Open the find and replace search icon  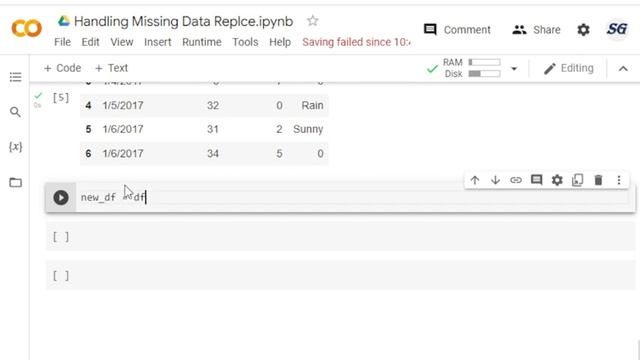click(15, 112)
